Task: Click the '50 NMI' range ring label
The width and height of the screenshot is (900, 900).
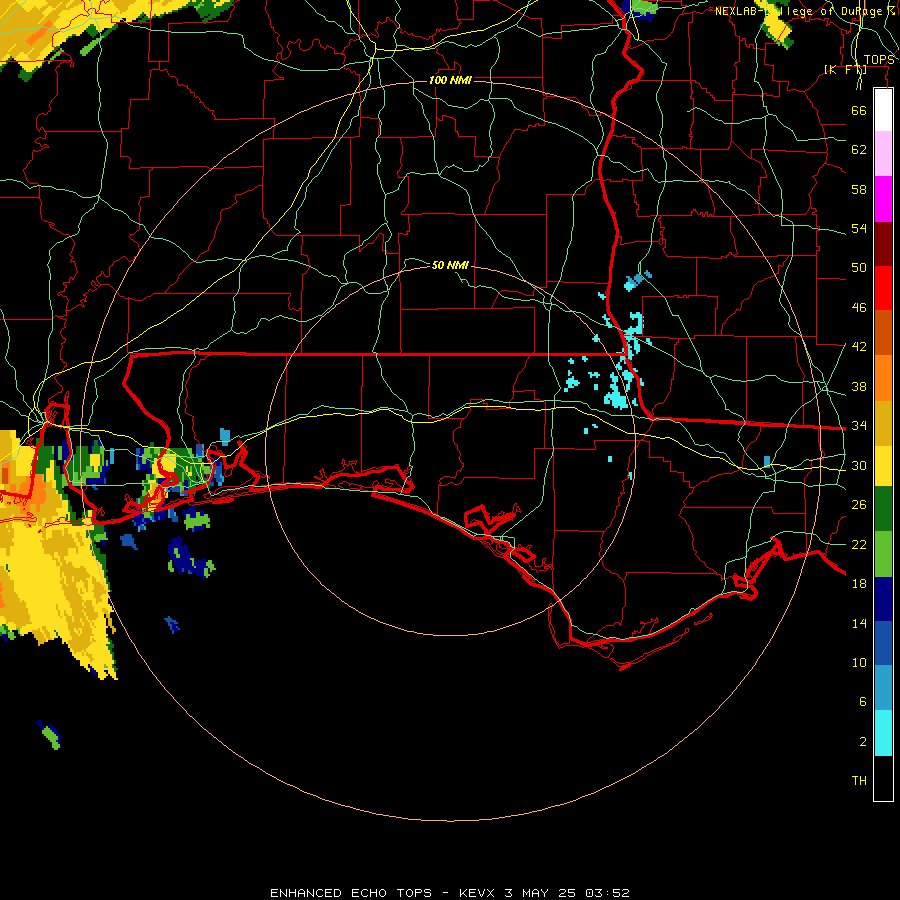Action: click(x=450, y=265)
